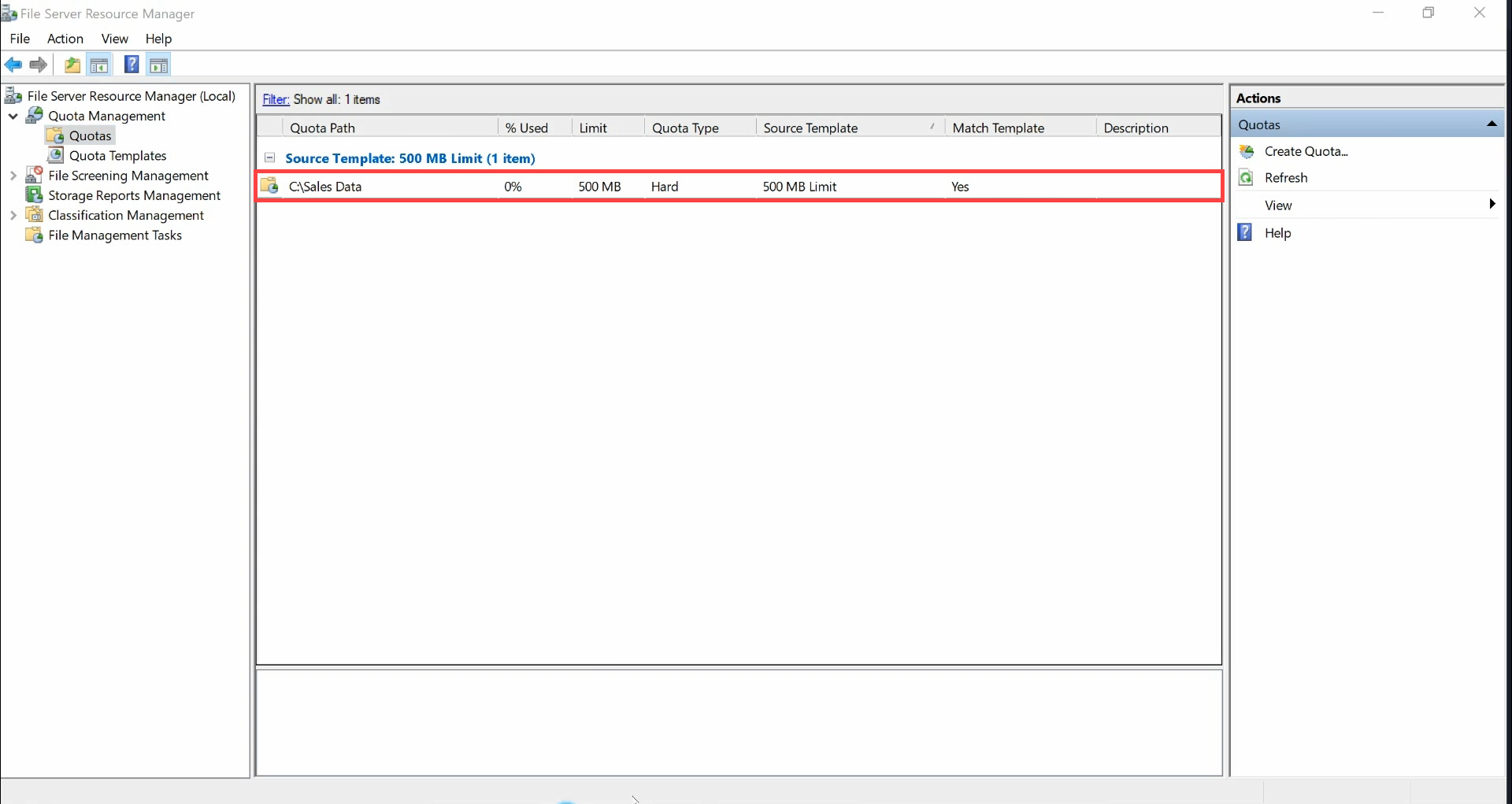The height and width of the screenshot is (804, 1512).
Task: Click the Filter link
Action: 276,99
